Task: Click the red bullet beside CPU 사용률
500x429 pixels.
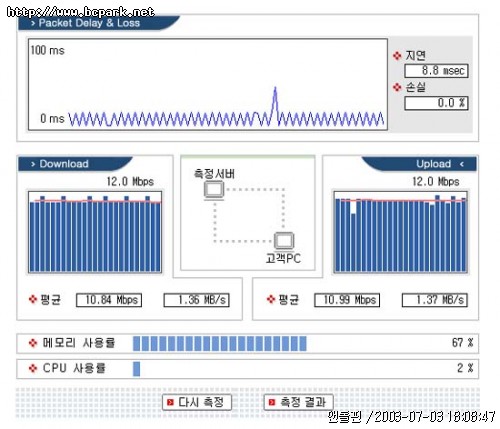Action: [x=33, y=368]
